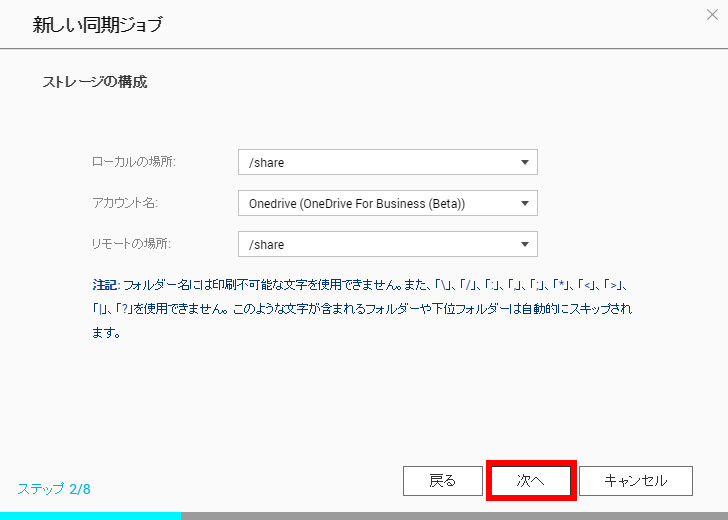
Task: Open the リモートの場所 dropdown arrow
Action: point(525,244)
